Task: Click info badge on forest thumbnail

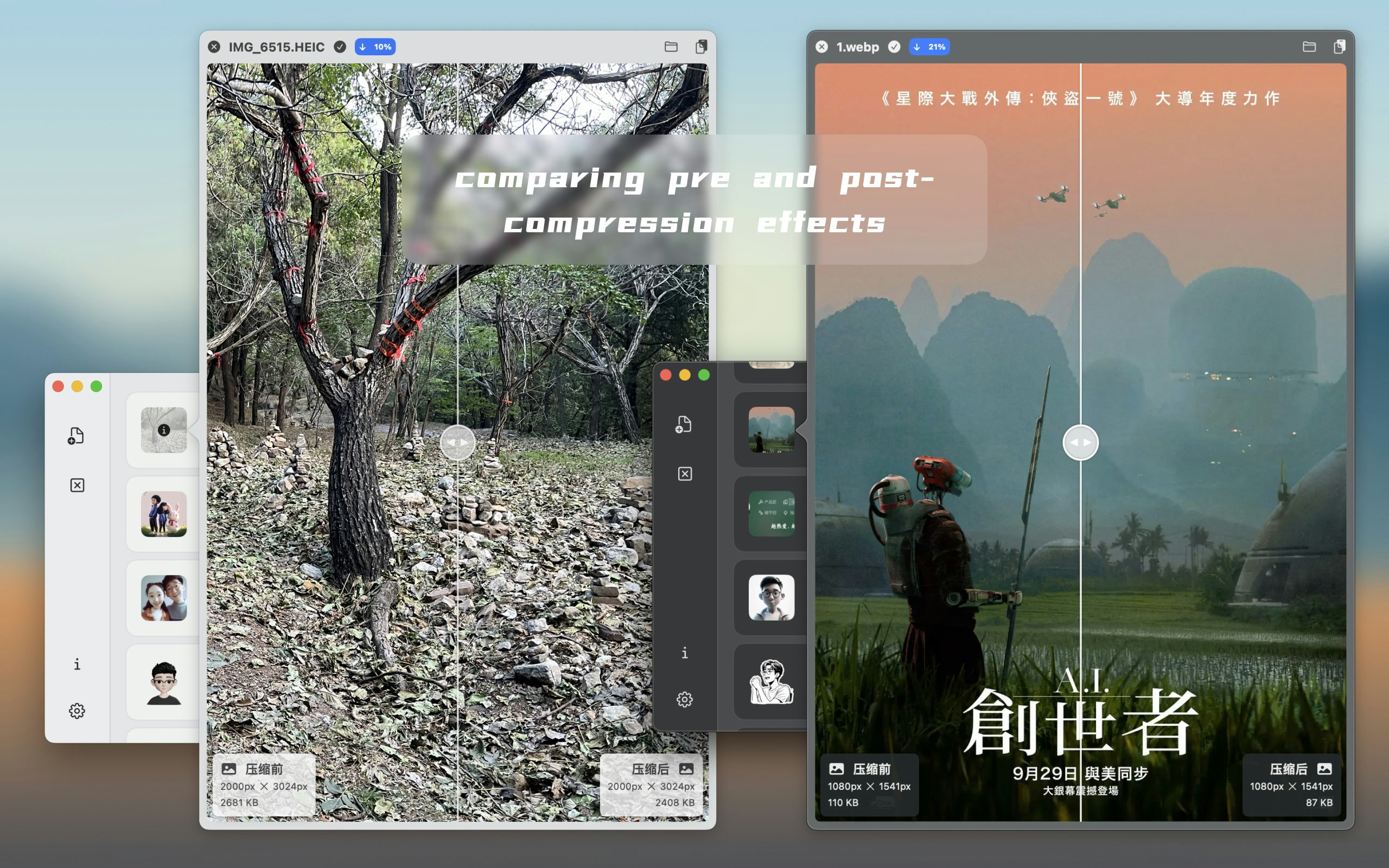Action: pos(164,430)
